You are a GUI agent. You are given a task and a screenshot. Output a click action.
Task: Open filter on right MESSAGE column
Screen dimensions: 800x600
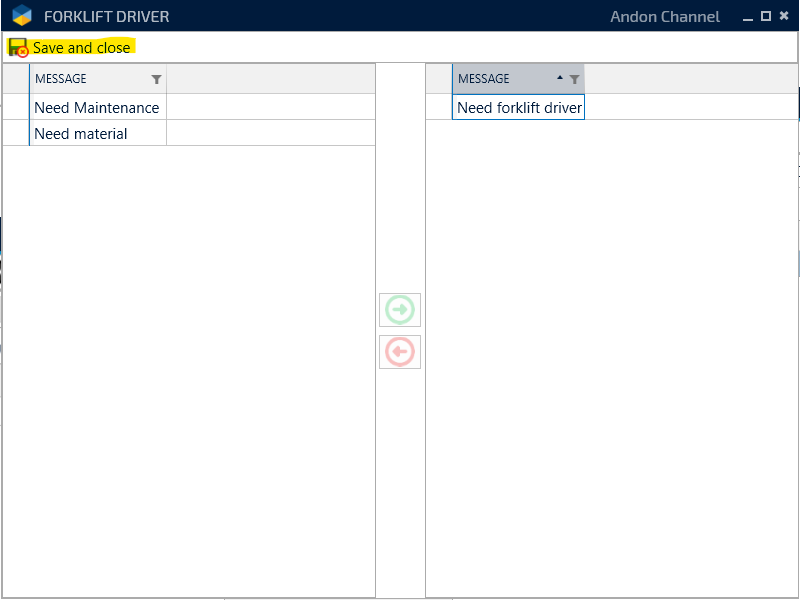click(574, 79)
